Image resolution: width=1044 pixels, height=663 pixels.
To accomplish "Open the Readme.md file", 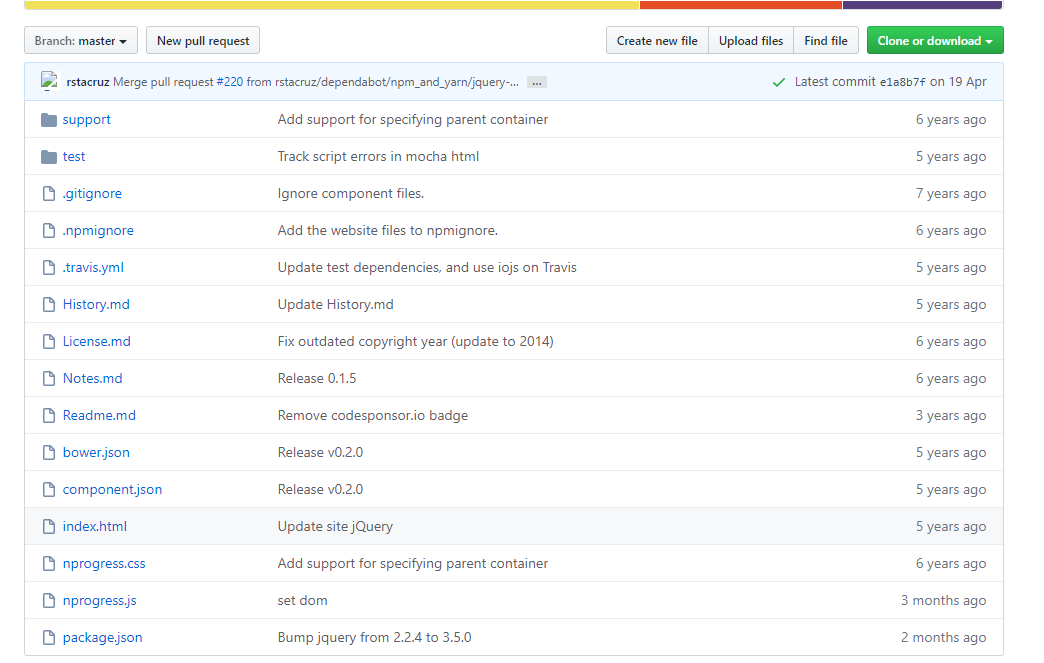I will coord(99,415).
